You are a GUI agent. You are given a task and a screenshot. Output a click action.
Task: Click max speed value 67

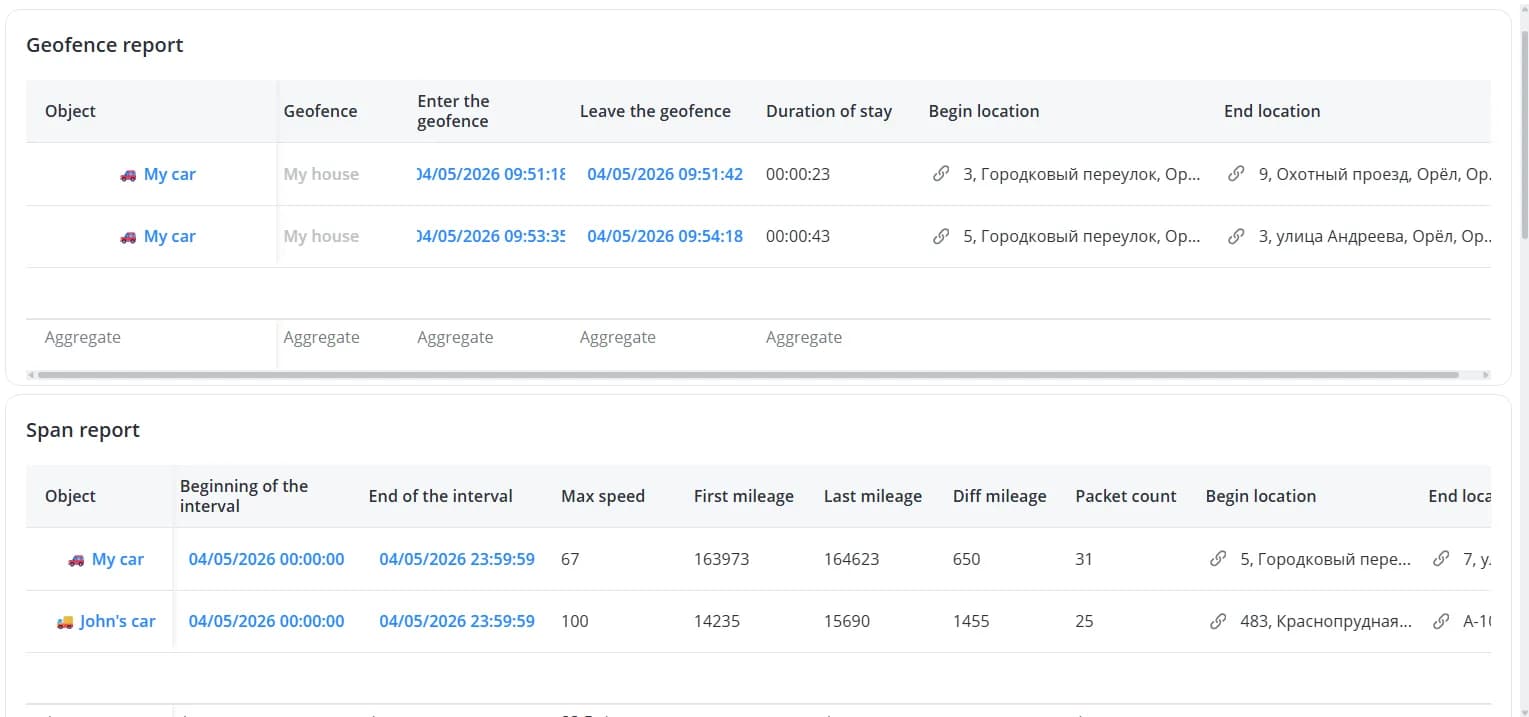pos(570,559)
